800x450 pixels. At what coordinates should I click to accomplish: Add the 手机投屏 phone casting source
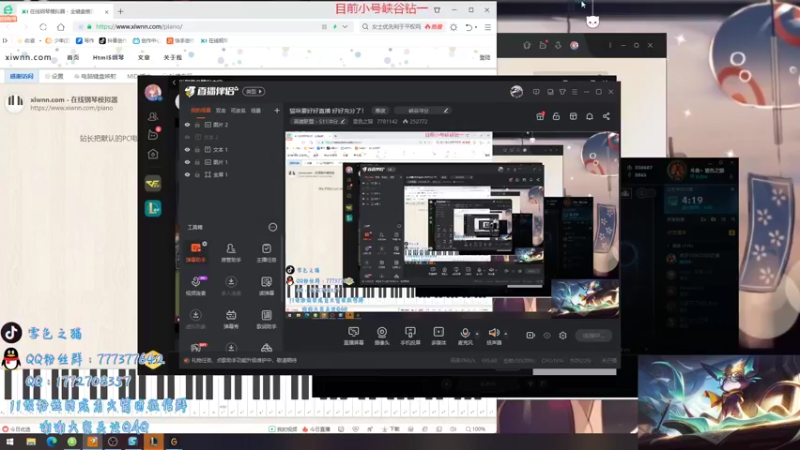[x=410, y=336]
